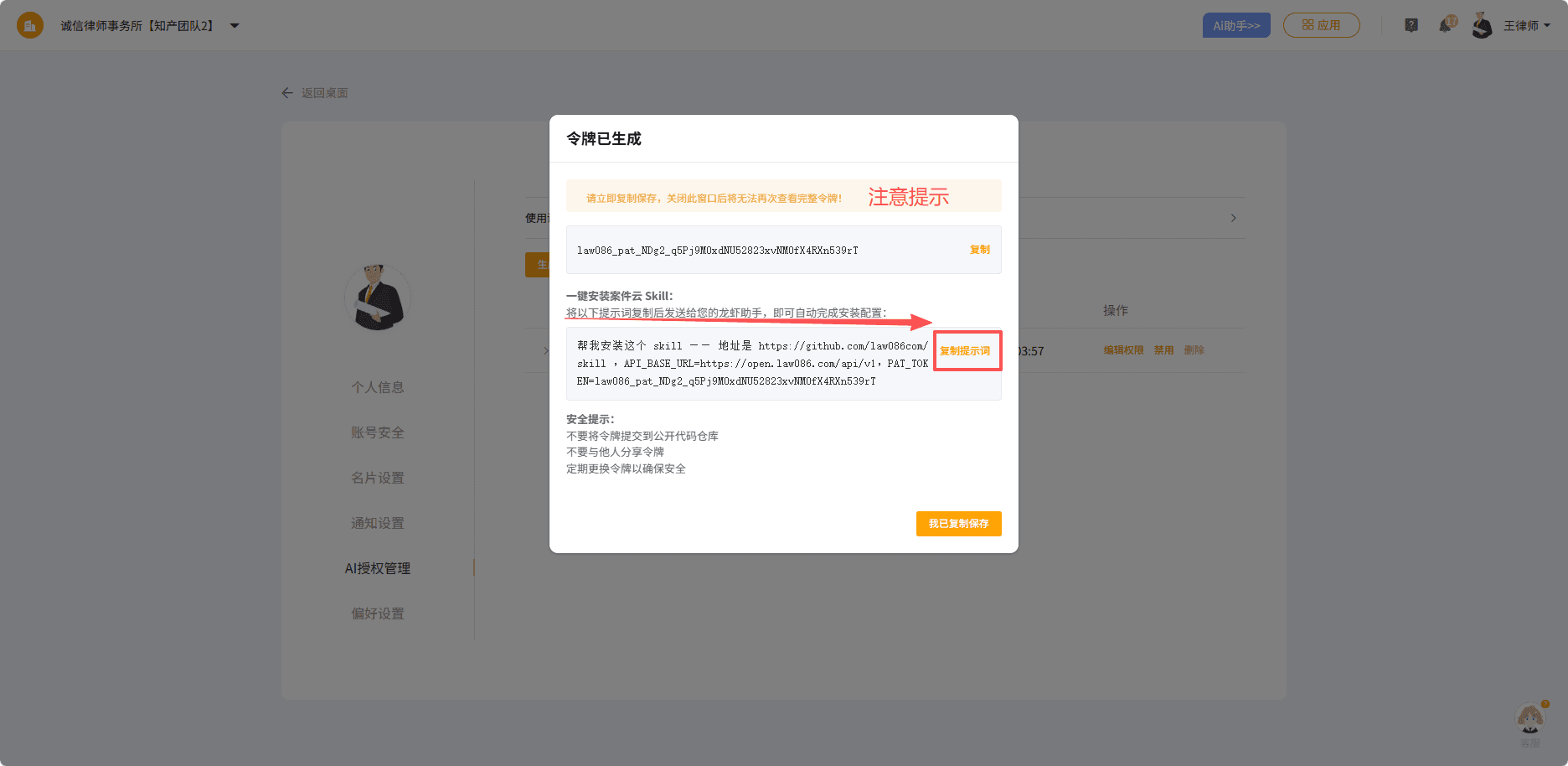Go back via 返回桌面 link

[324, 93]
